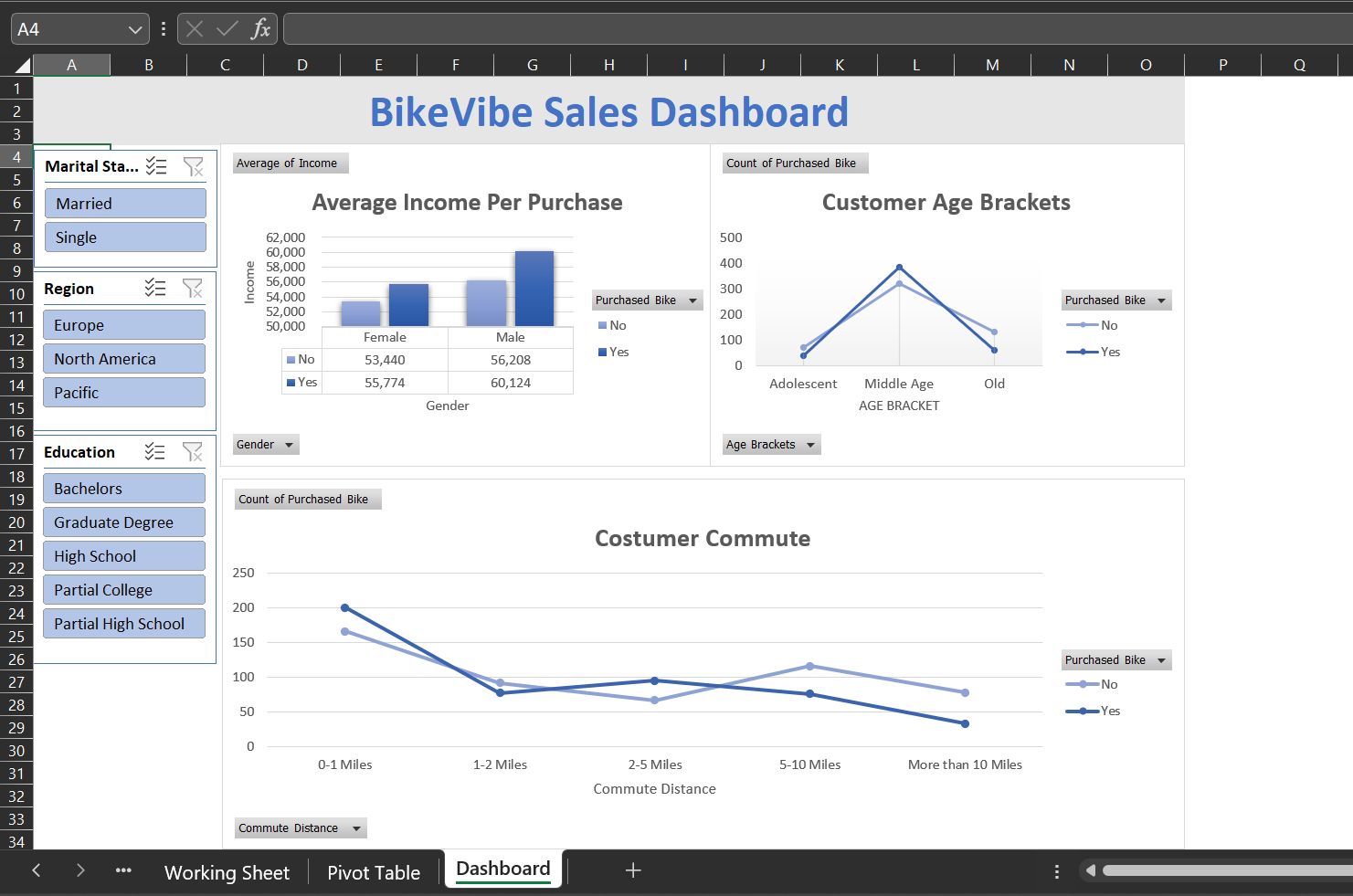1353x896 pixels.
Task: Toggle multi-select on Marital Status slicer
Action: 157,166
